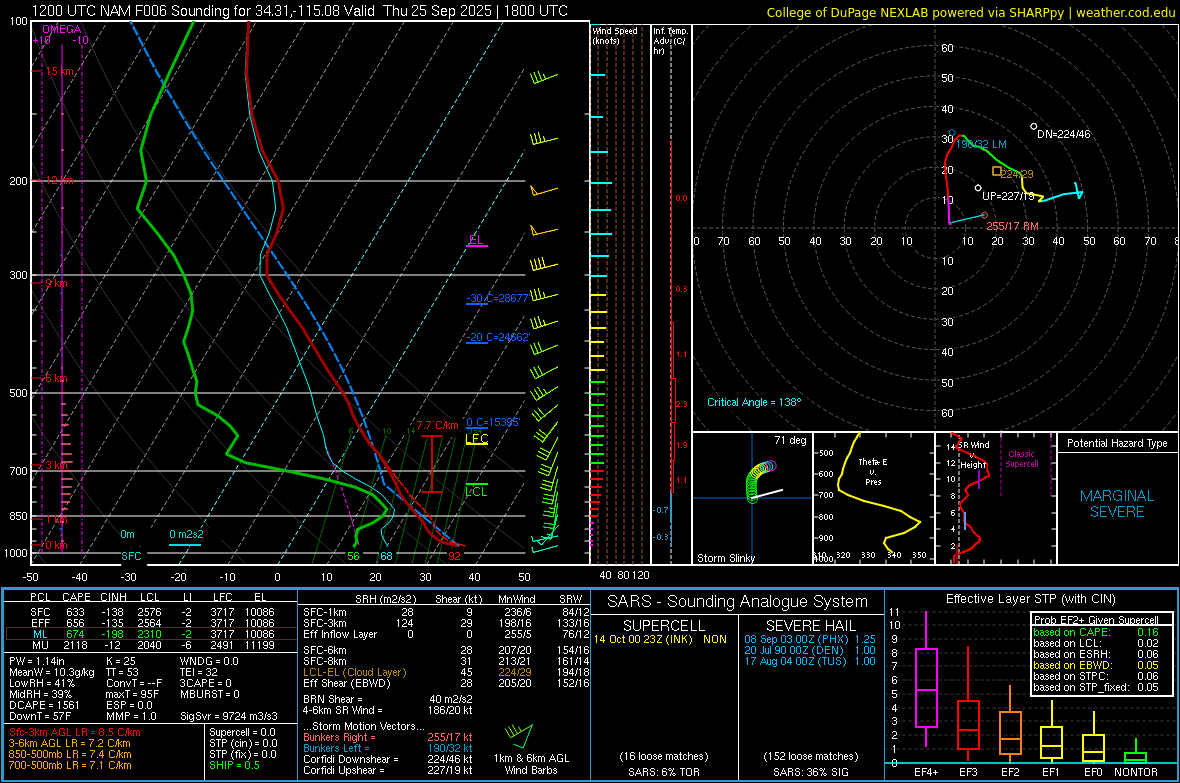Click the surface temperature value 92

tap(455, 556)
